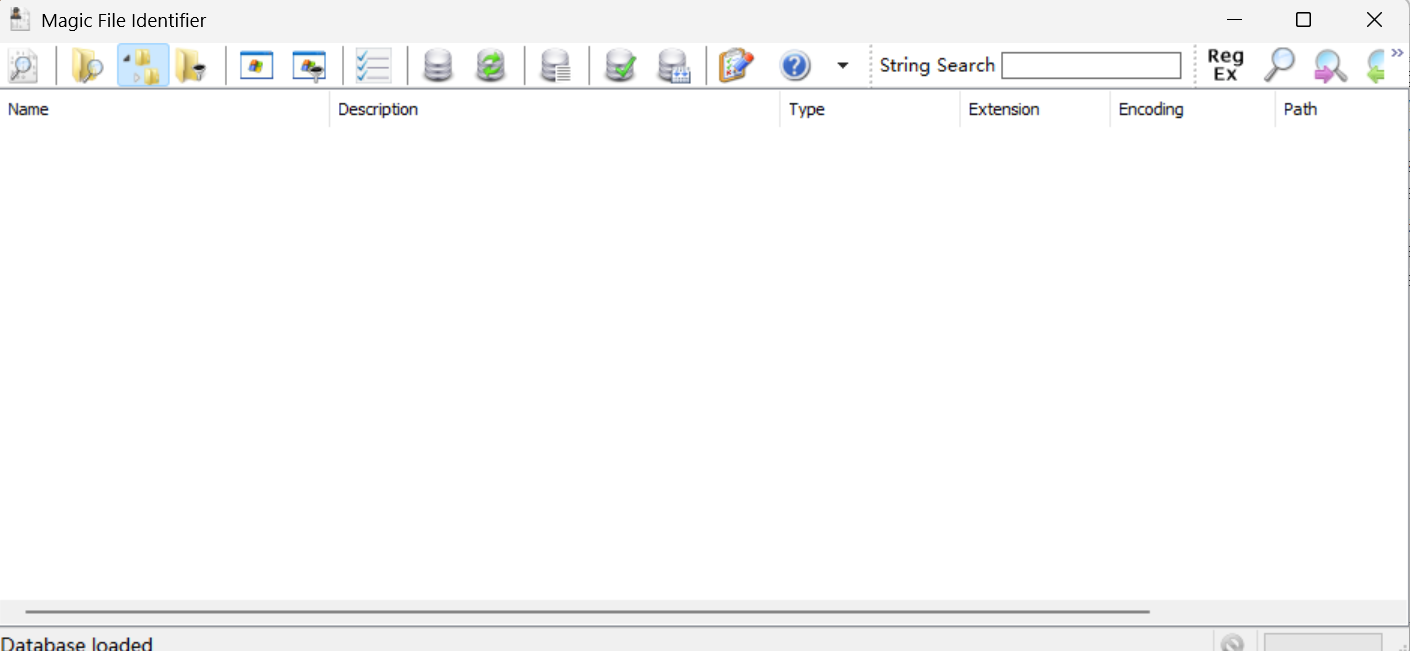The width and height of the screenshot is (1410, 651).
Task: Run string search with the magnifier icon
Action: tap(1279, 65)
